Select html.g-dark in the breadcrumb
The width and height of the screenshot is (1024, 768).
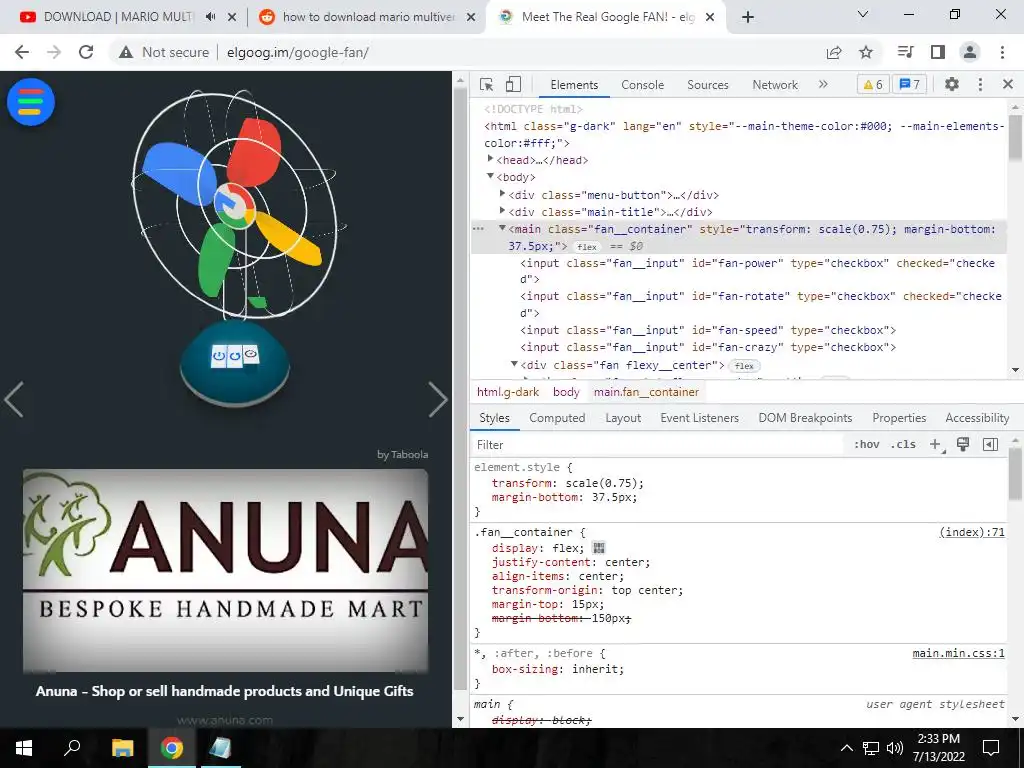508,392
